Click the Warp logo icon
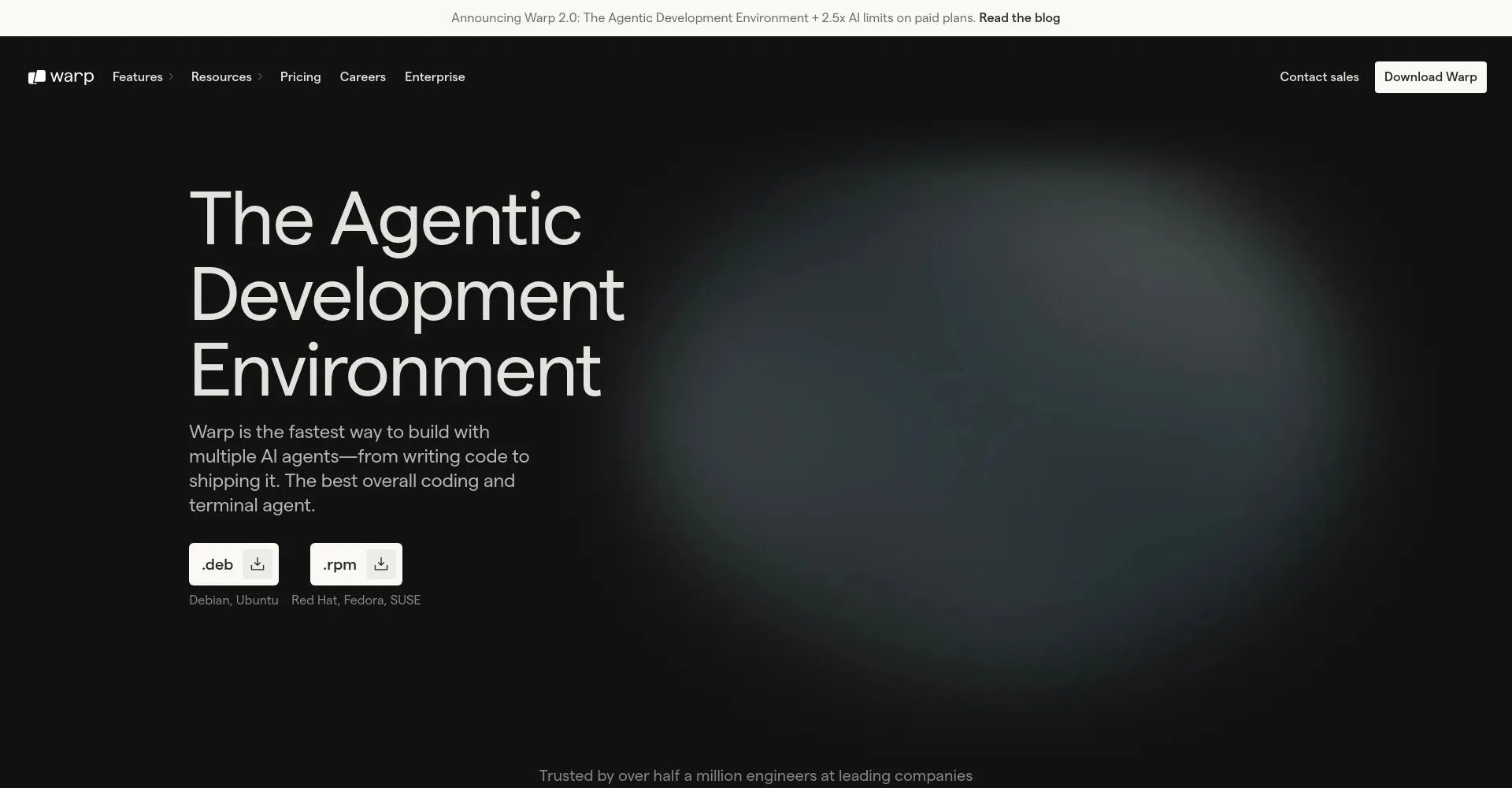The image size is (1512, 788). pos(37,77)
